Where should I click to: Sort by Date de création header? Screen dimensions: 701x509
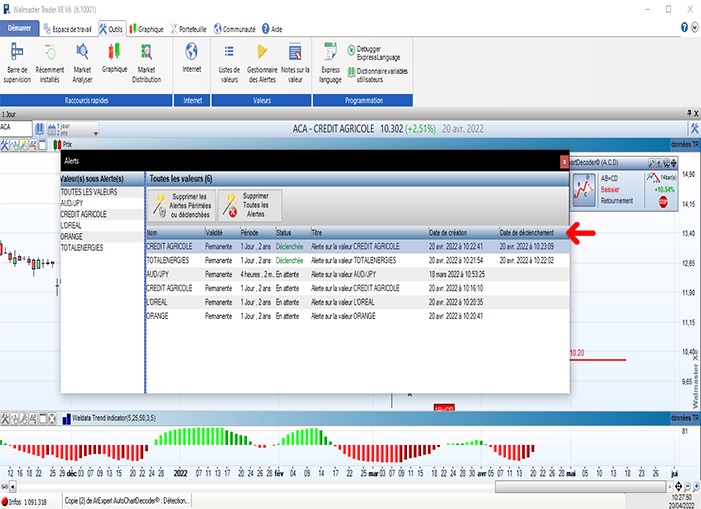(x=463, y=233)
